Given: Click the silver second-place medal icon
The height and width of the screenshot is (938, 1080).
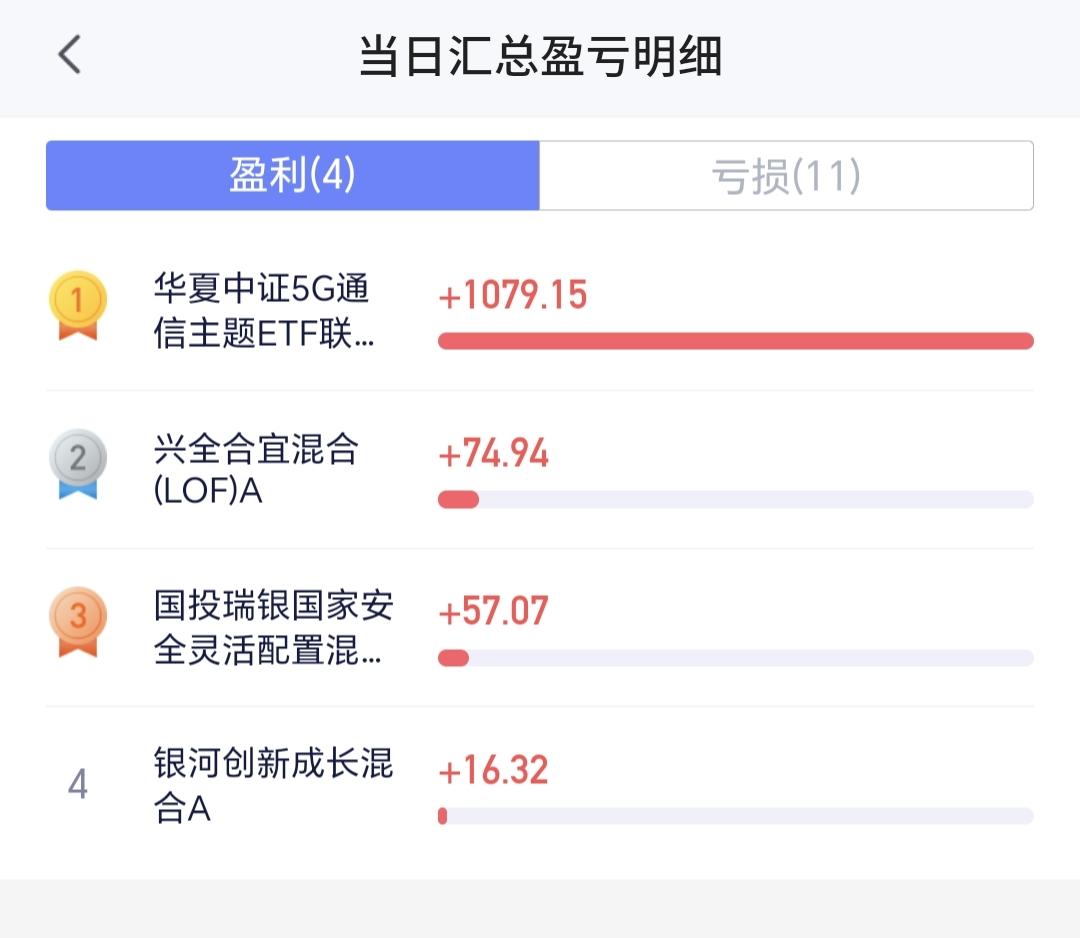Looking at the screenshot, I should point(77,463).
